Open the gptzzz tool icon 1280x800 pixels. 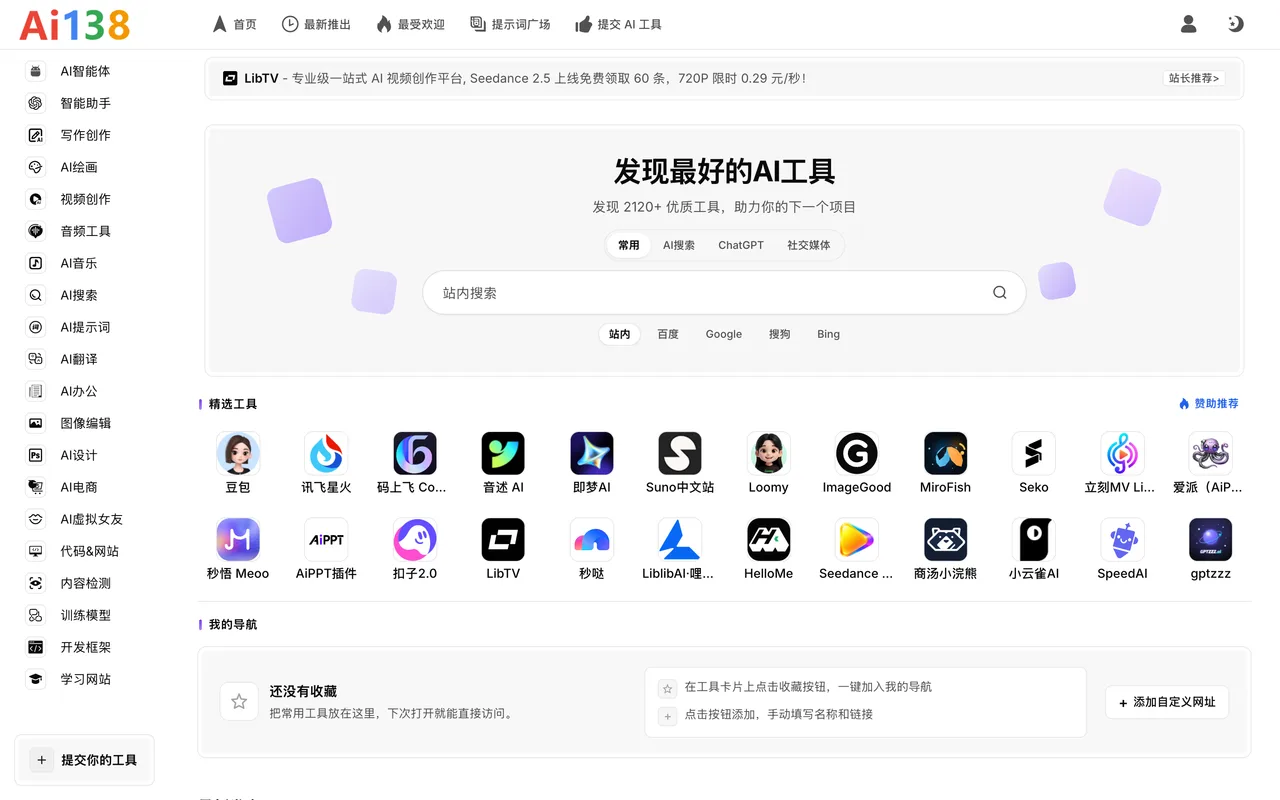pyautogui.click(x=1210, y=539)
